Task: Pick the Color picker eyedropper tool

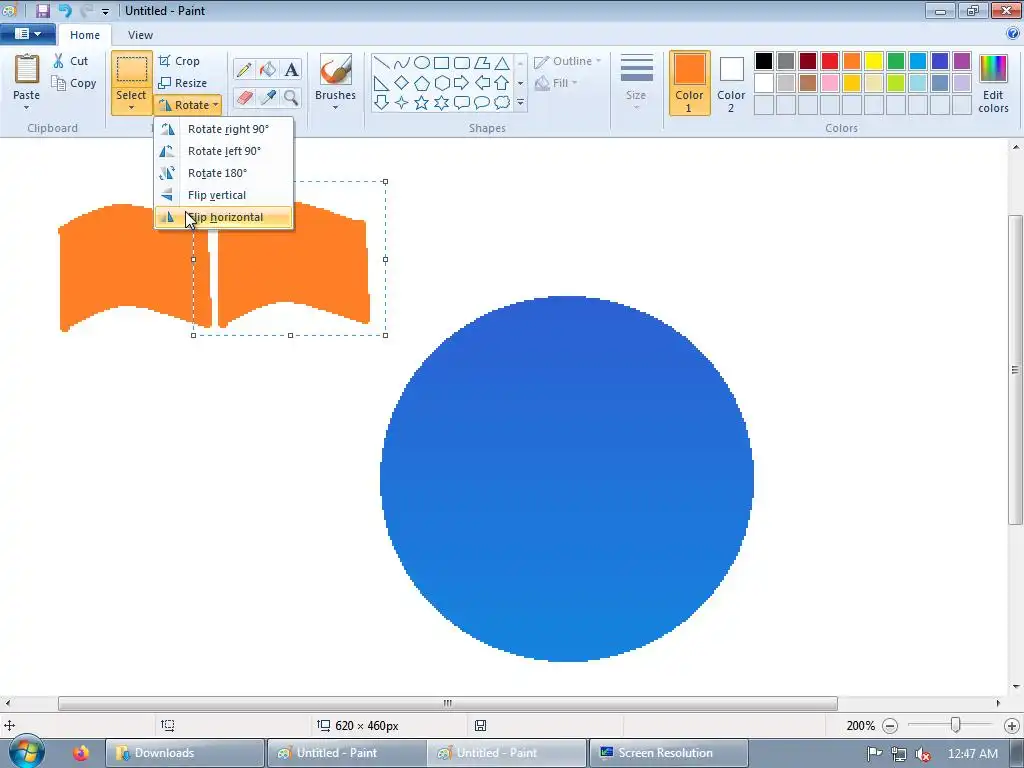Action: tap(268, 98)
